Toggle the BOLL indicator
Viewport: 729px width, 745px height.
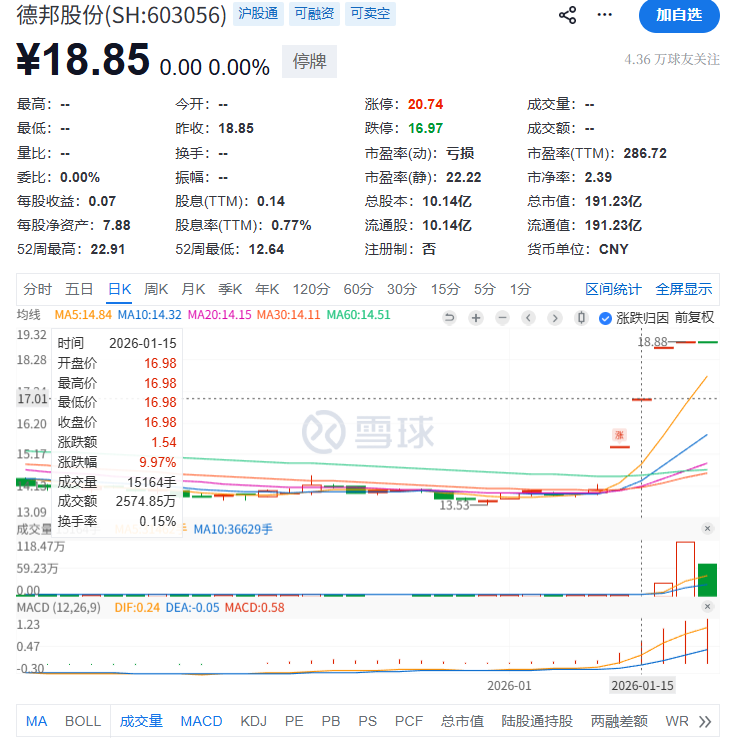tap(83, 721)
